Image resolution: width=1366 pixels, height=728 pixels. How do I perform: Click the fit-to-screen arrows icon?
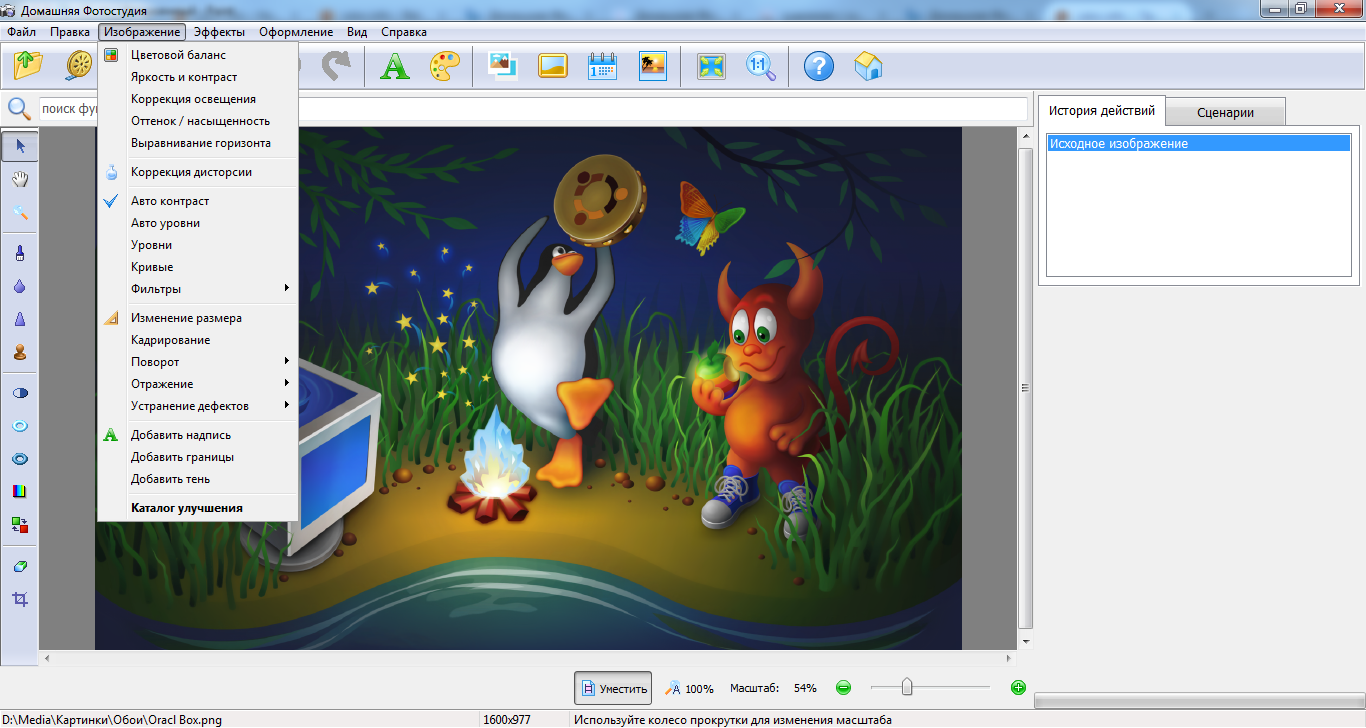tap(712, 66)
